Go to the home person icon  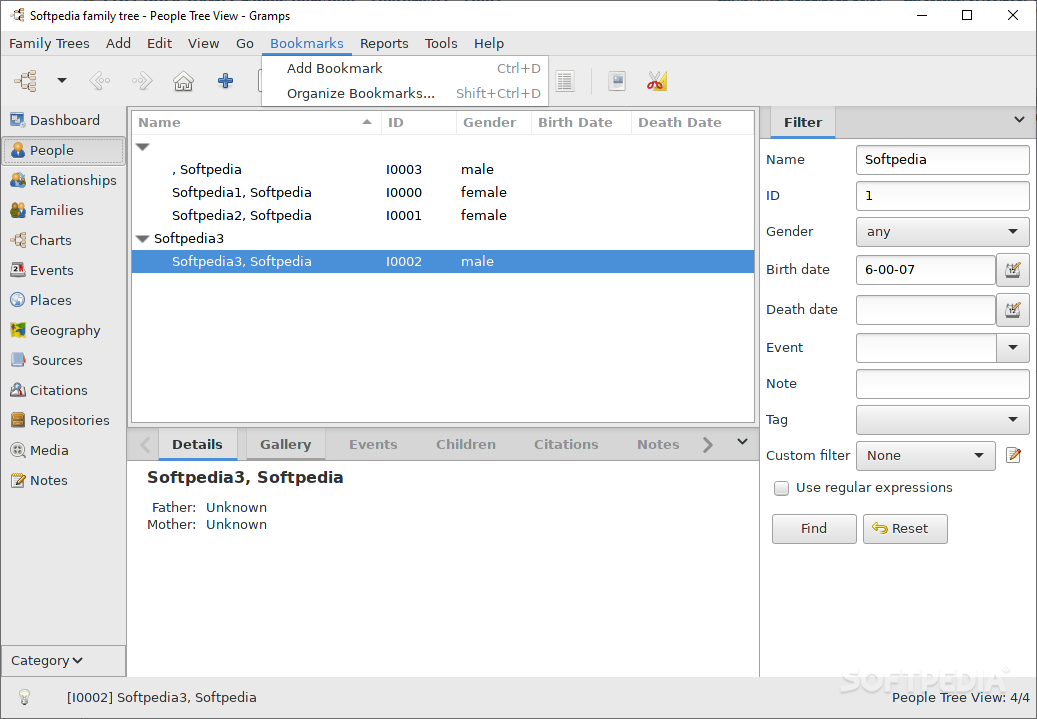point(183,81)
